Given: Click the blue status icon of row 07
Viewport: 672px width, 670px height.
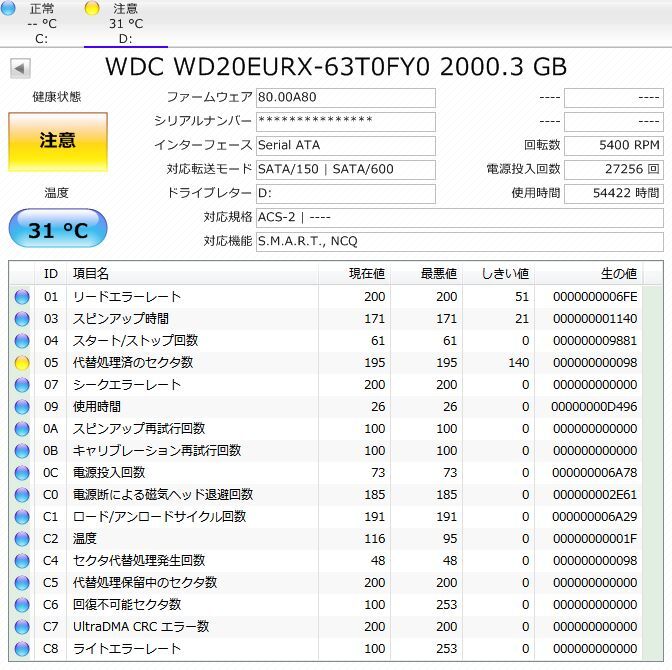Looking at the screenshot, I should pos(22,385).
